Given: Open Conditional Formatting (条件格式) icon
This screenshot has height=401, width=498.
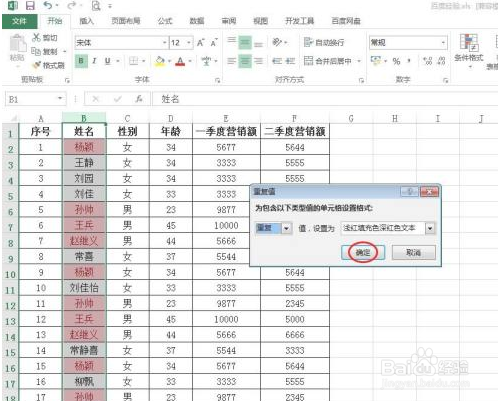Looking at the screenshot, I should point(469,43).
